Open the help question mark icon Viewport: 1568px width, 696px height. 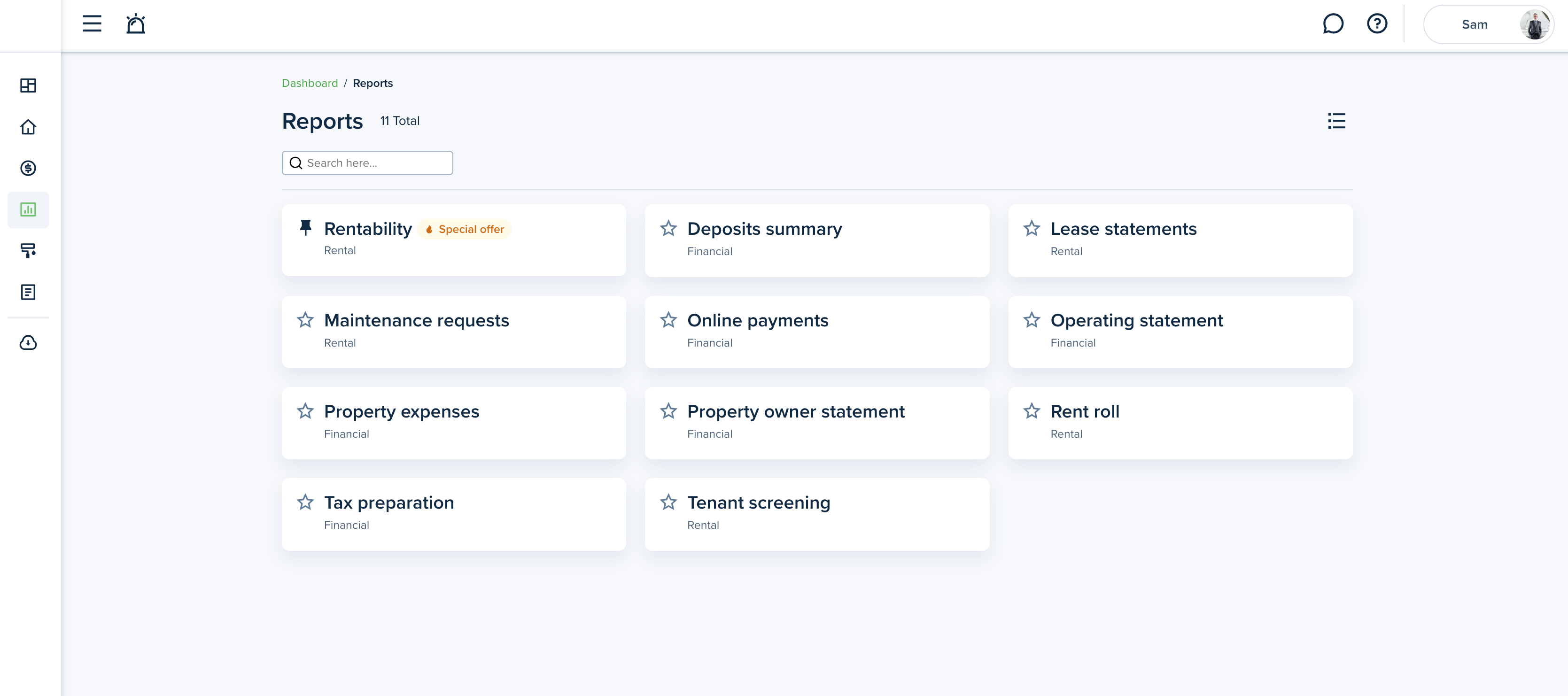(x=1377, y=24)
